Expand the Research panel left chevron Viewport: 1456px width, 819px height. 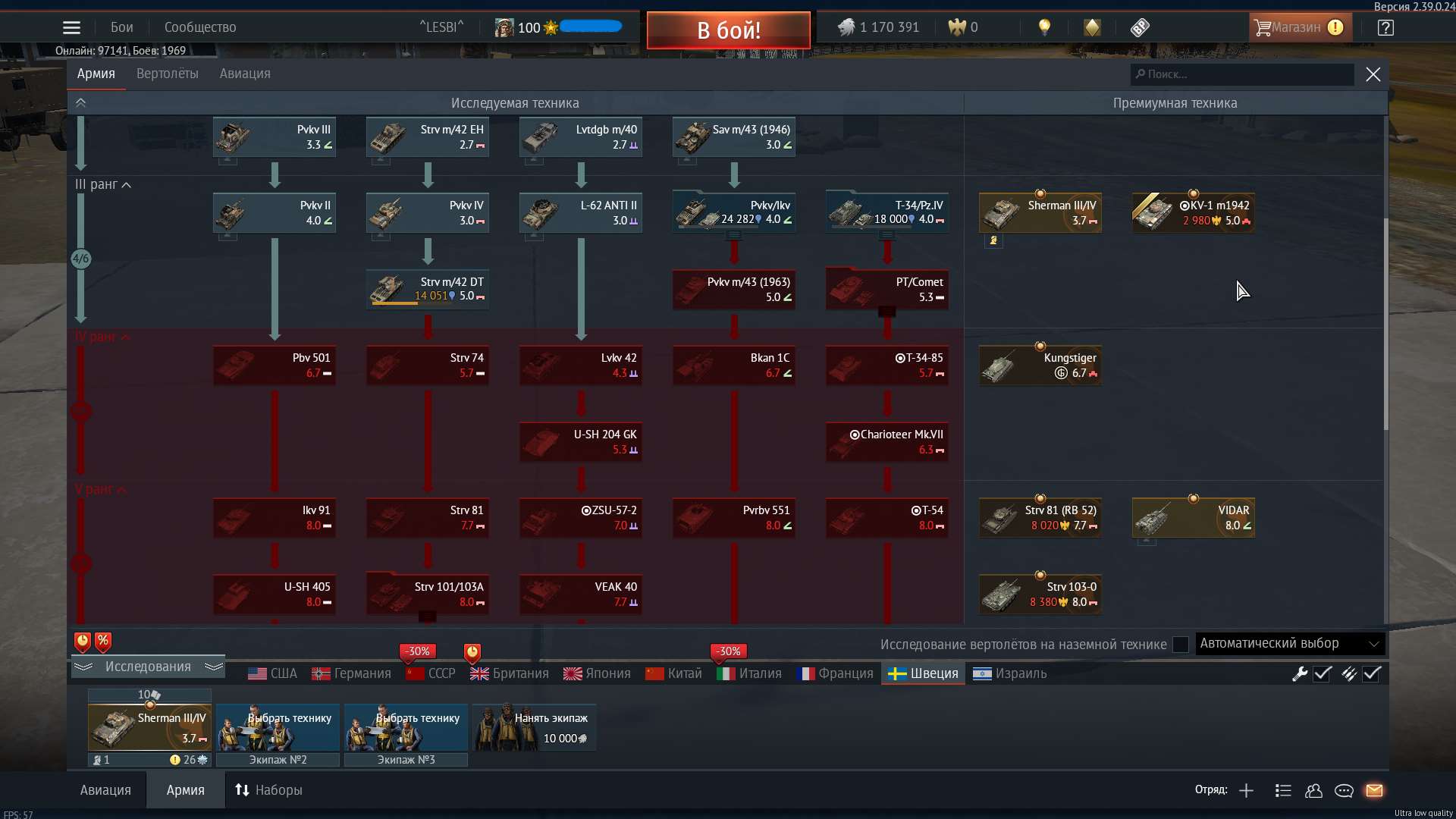[x=83, y=667]
